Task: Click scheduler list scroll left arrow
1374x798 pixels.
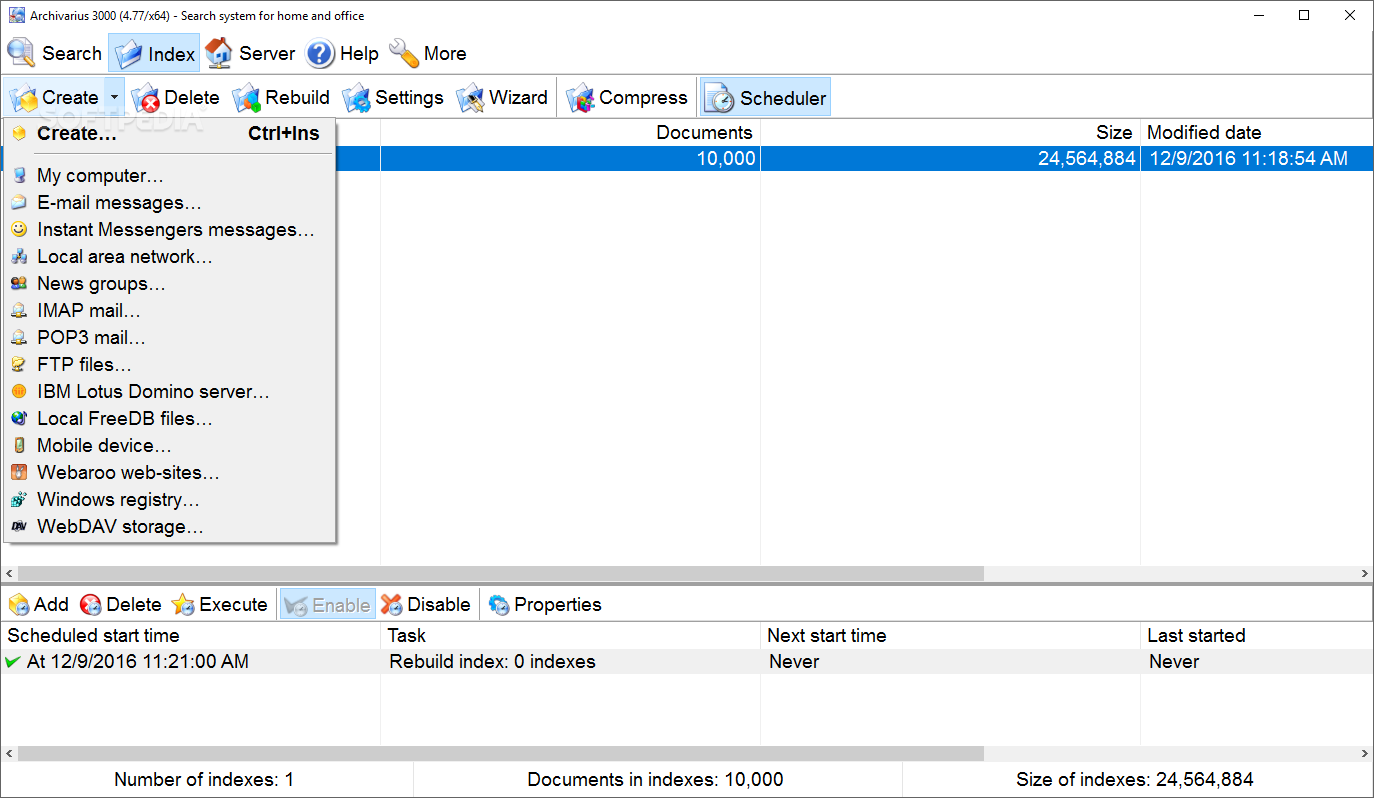Action: pos(9,754)
